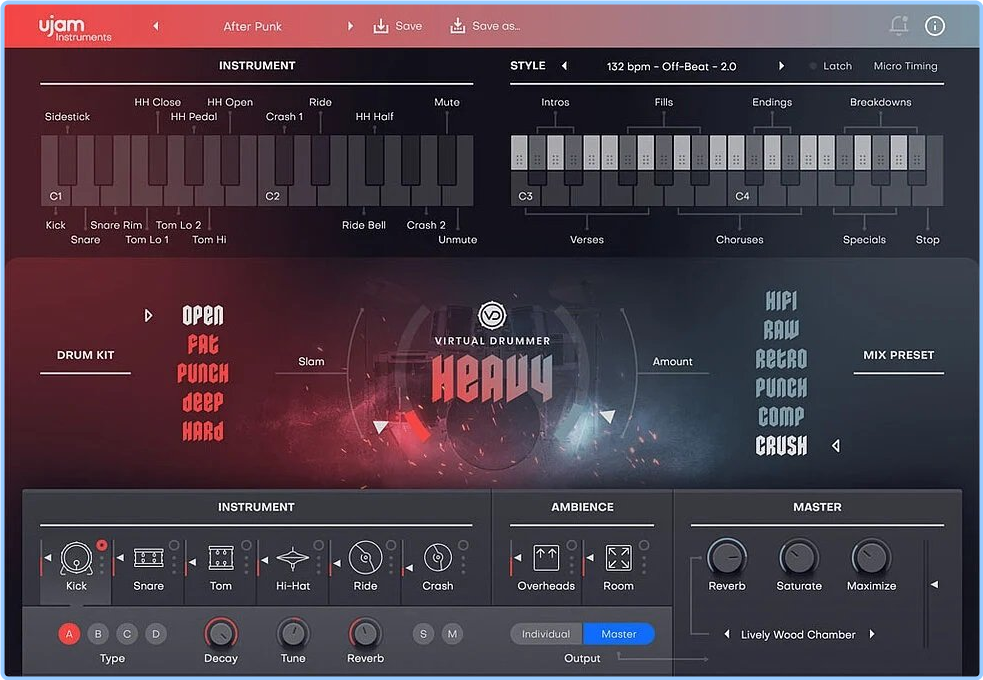Click the master volume fader arrow
The width and height of the screenshot is (983, 680).
(934, 584)
